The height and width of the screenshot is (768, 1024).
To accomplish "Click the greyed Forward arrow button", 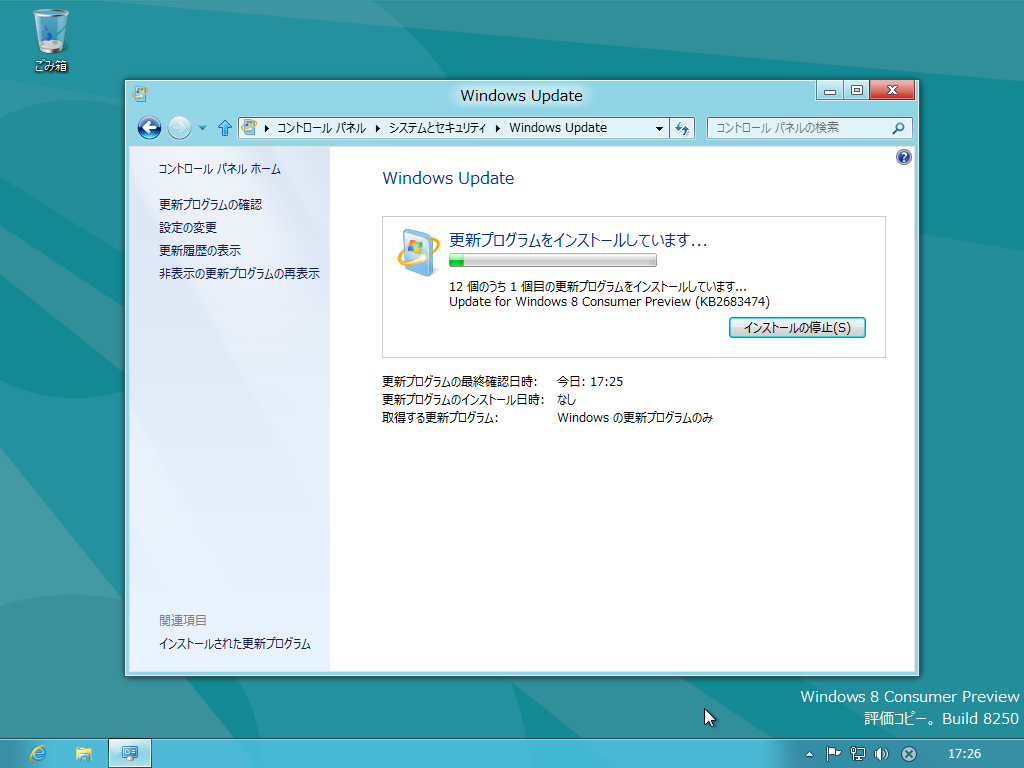I will tap(179, 127).
